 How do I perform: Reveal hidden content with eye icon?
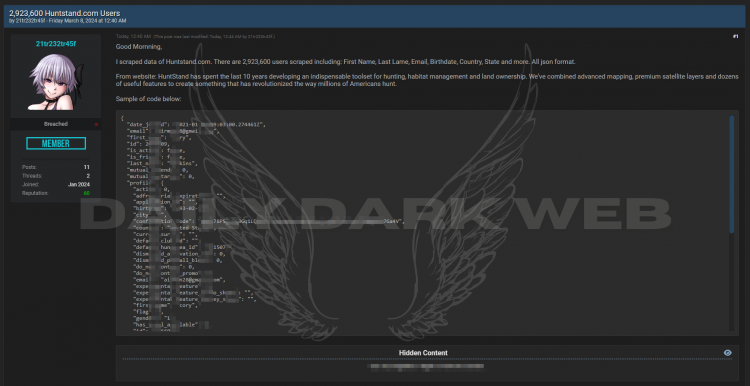tap(728, 353)
